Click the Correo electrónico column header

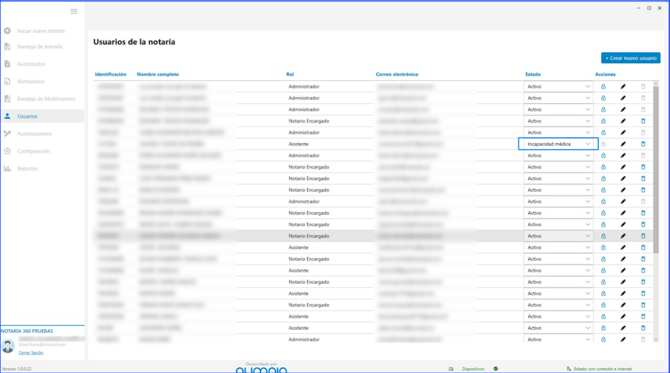(397, 74)
